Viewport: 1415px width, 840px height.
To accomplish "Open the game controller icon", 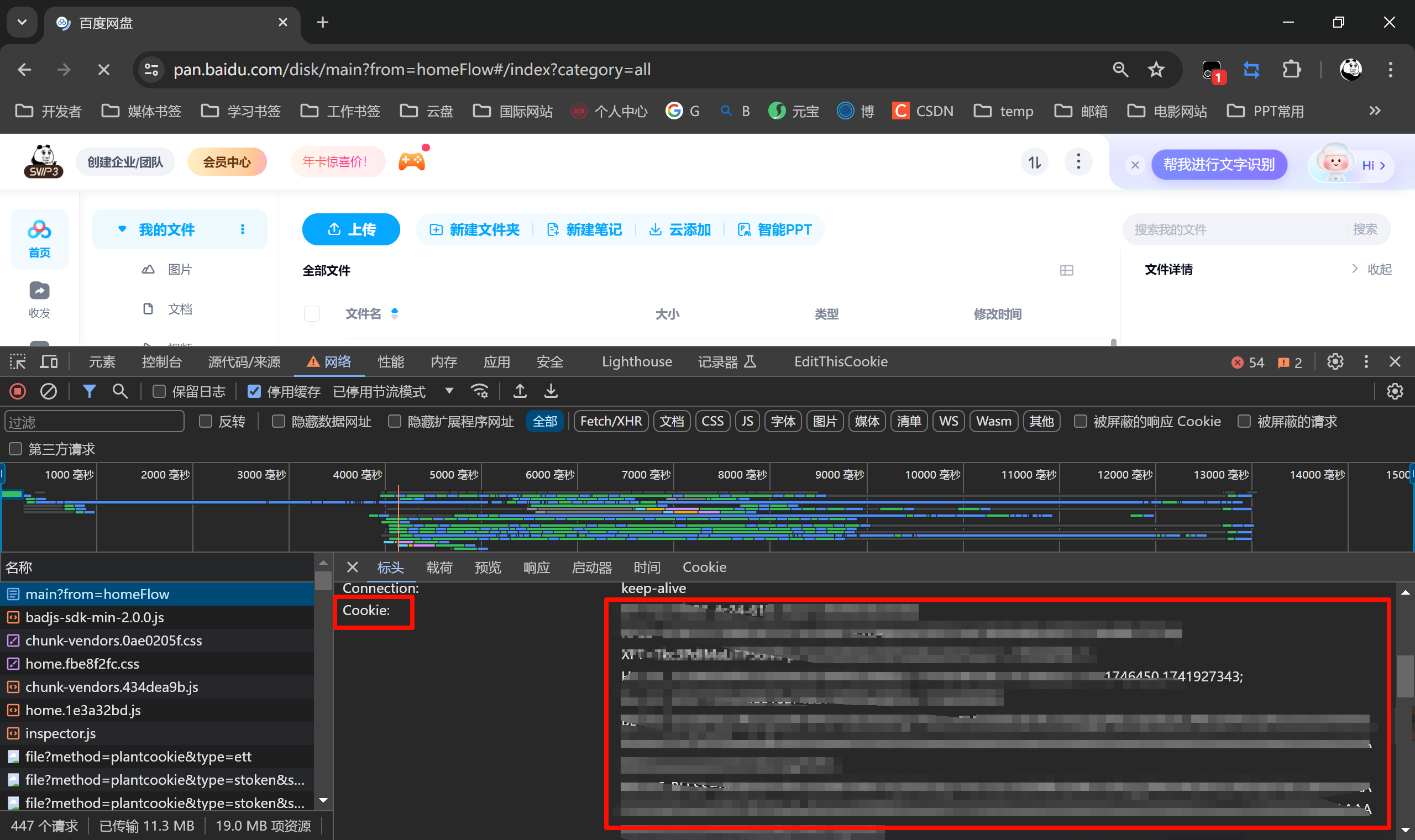I will click(411, 162).
